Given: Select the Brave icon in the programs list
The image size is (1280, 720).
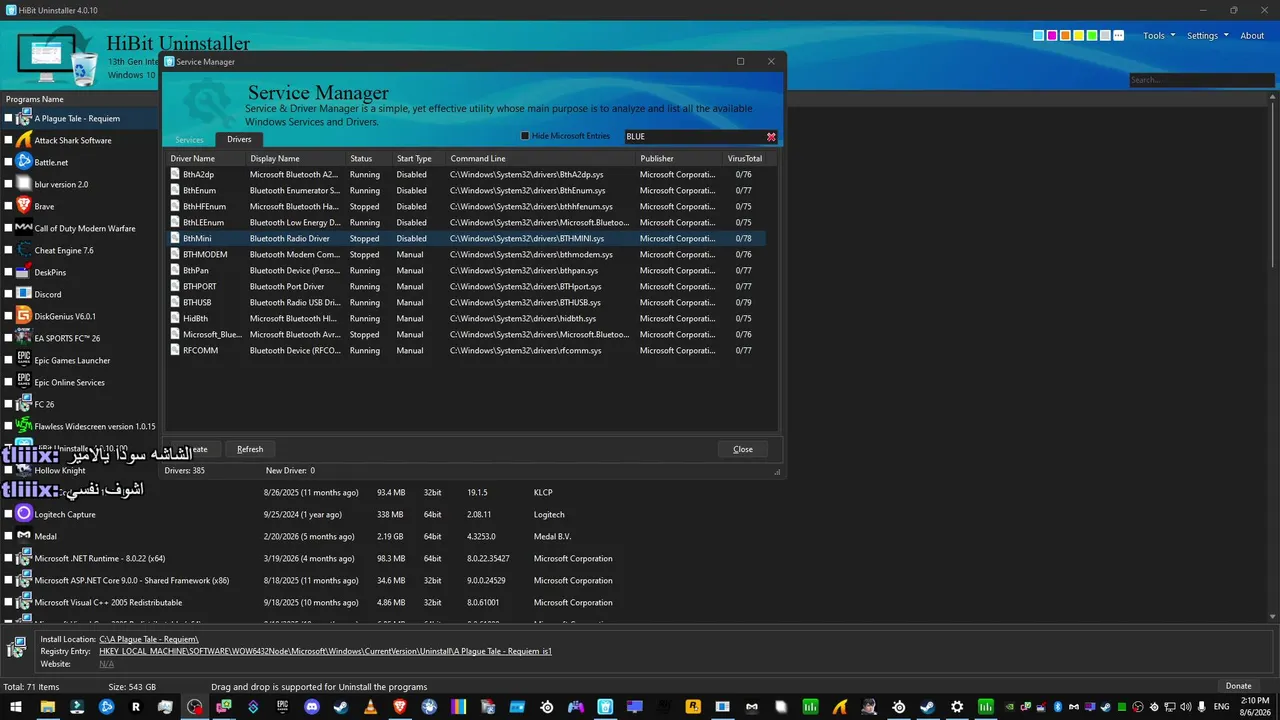Looking at the screenshot, I should [x=24, y=206].
